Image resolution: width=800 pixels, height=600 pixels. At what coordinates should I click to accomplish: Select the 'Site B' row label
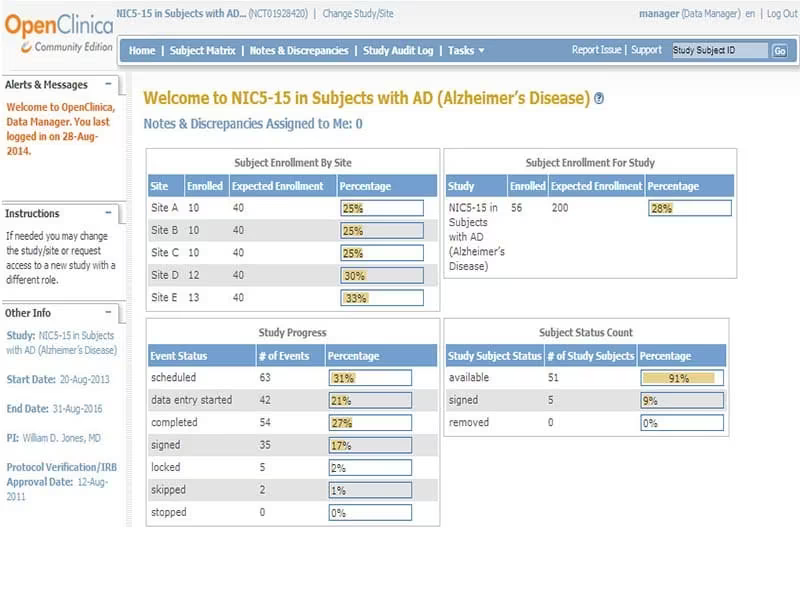click(164, 230)
